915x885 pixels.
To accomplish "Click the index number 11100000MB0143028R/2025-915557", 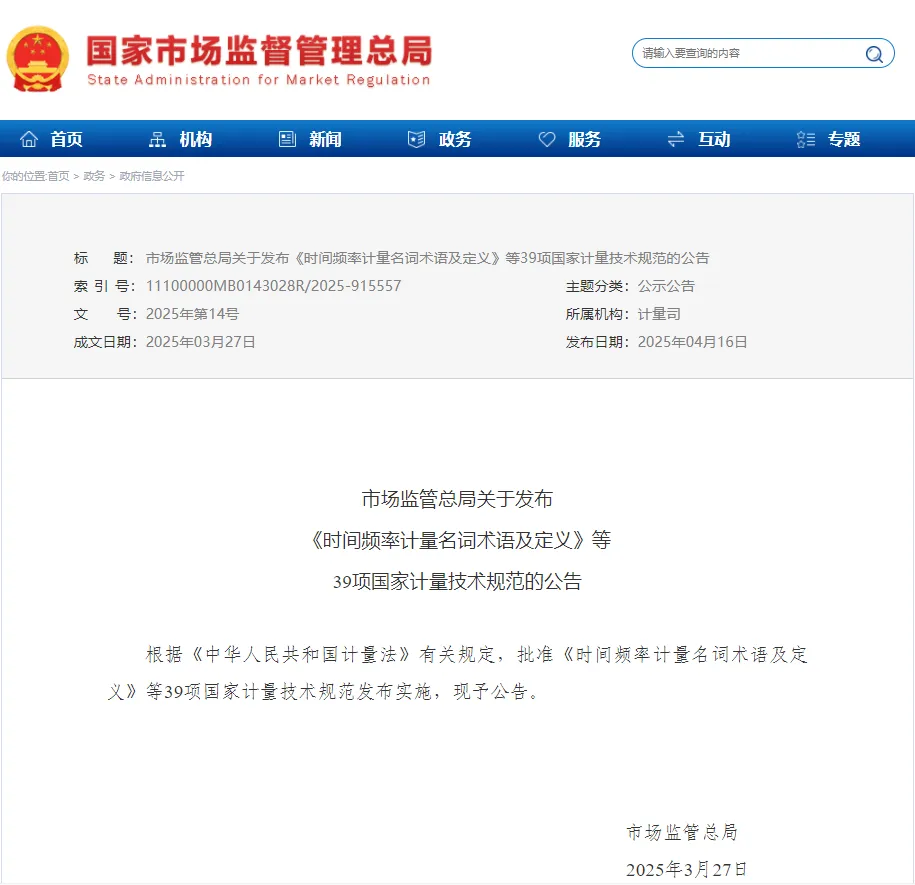I will coord(273,286).
